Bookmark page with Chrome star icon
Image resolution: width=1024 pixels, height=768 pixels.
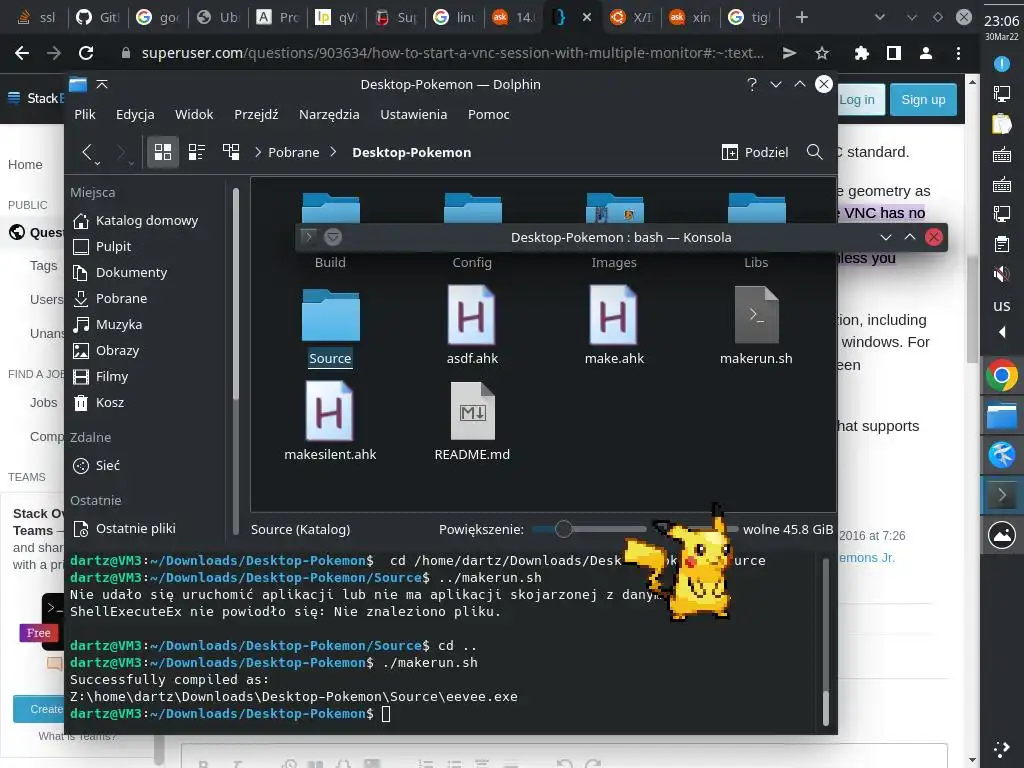[x=822, y=53]
